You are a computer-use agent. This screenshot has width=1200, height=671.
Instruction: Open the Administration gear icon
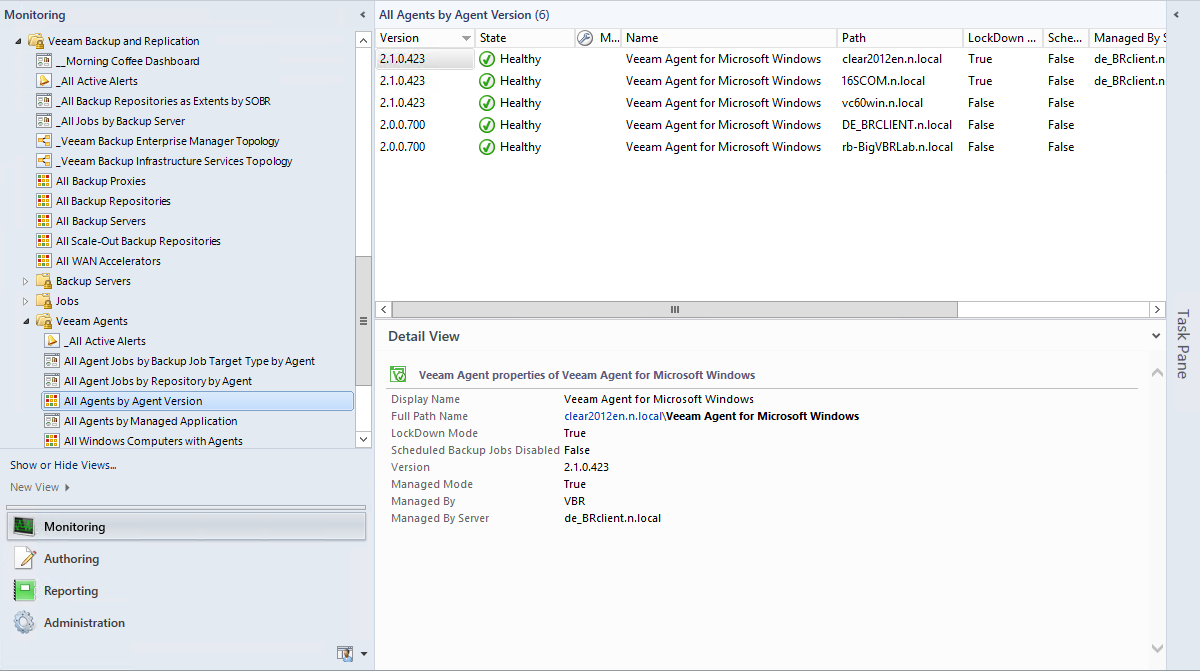click(24, 623)
